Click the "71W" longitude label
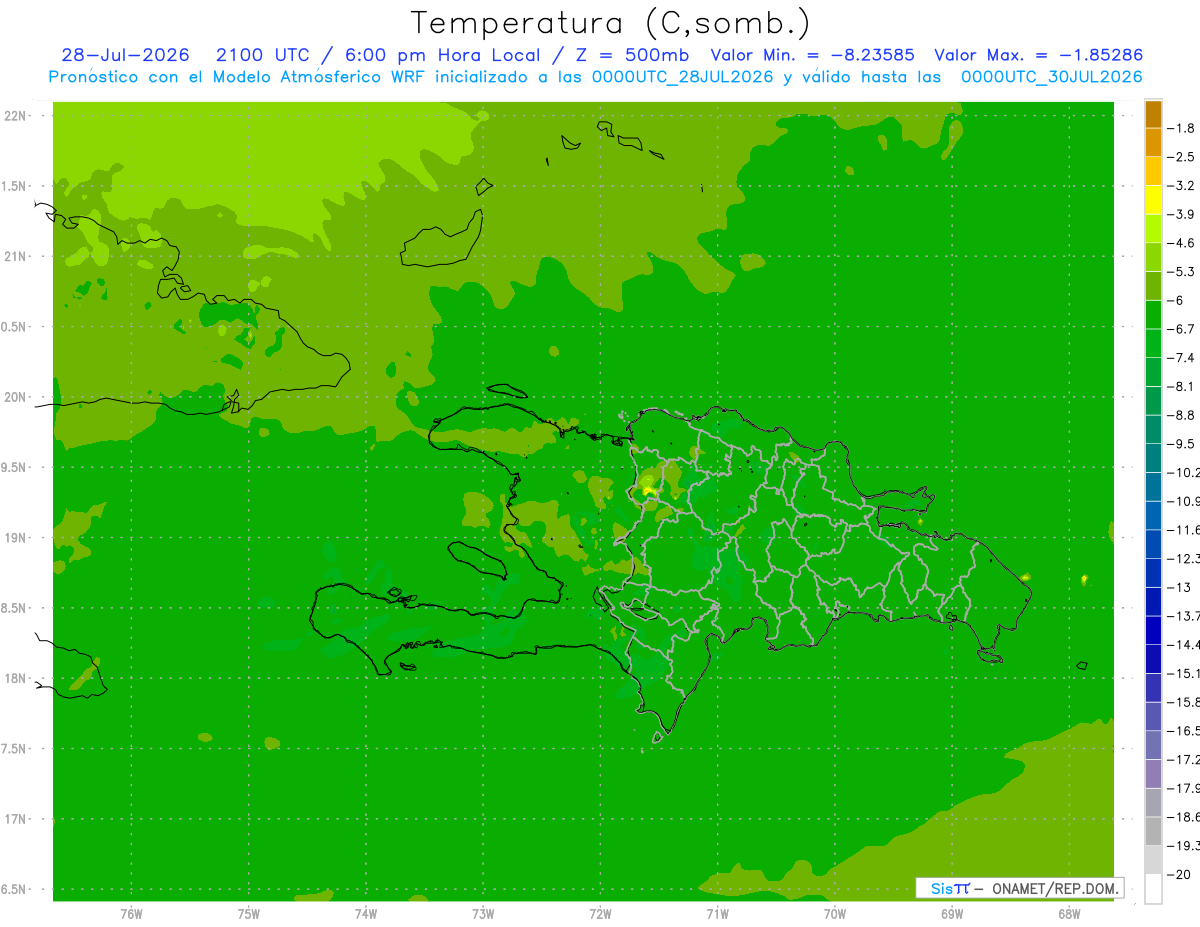The width and height of the screenshot is (1200, 927). coord(717,913)
